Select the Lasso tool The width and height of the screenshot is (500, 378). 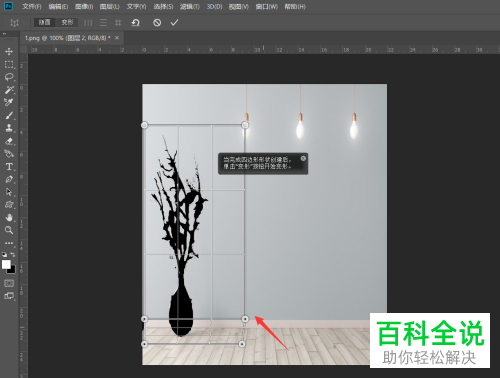9,77
